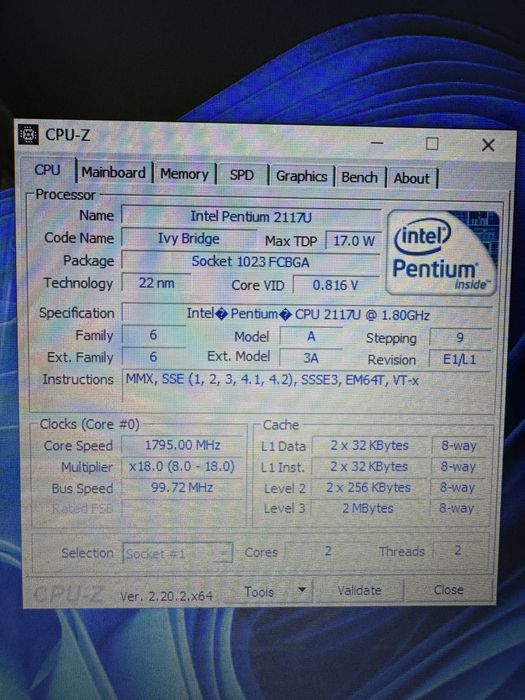Click the Name field Intel Pentium 2117U
The image size is (525, 700).
pos(251,217)
